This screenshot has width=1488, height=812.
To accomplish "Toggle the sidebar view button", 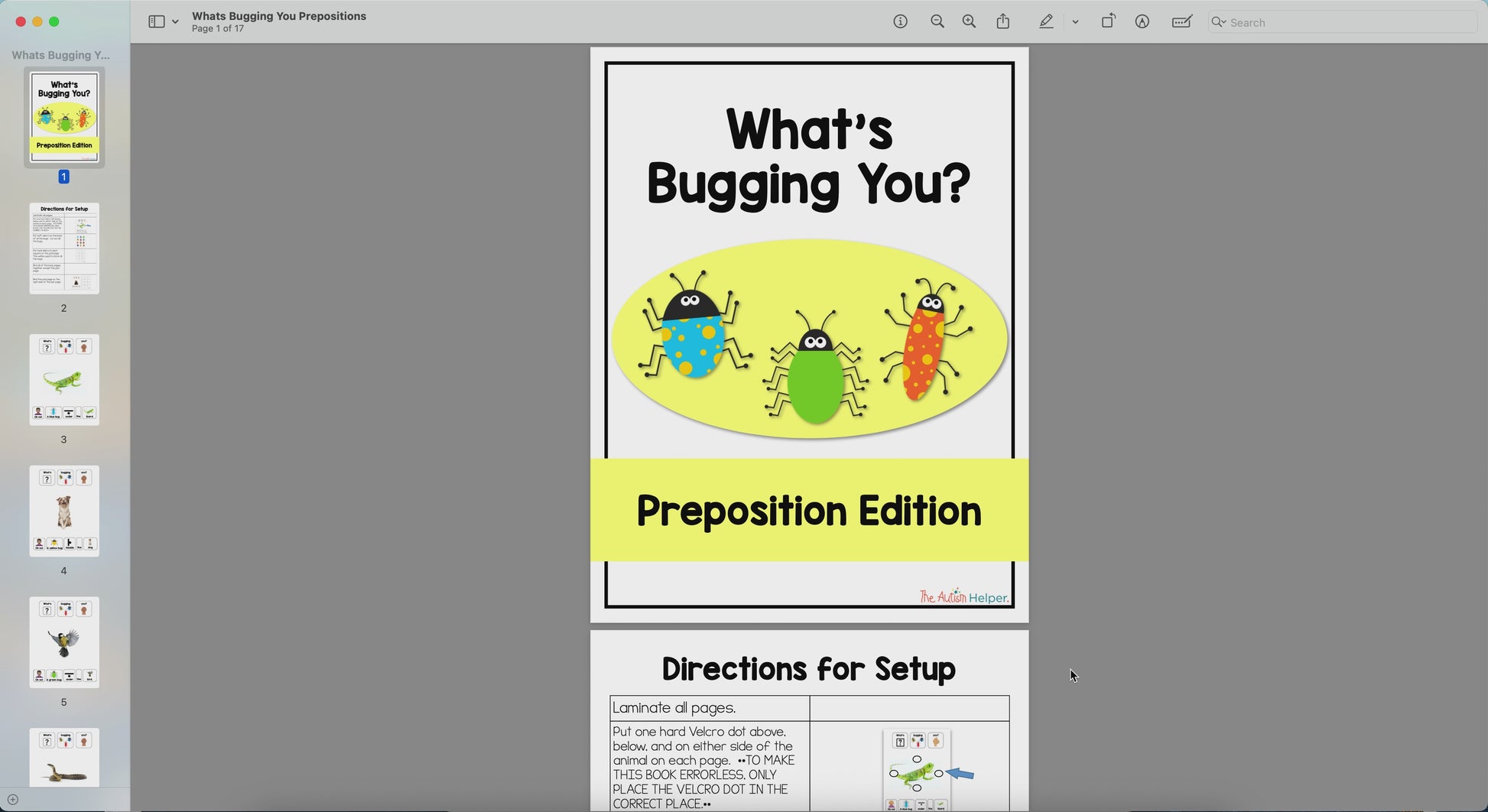I will 156,22.
